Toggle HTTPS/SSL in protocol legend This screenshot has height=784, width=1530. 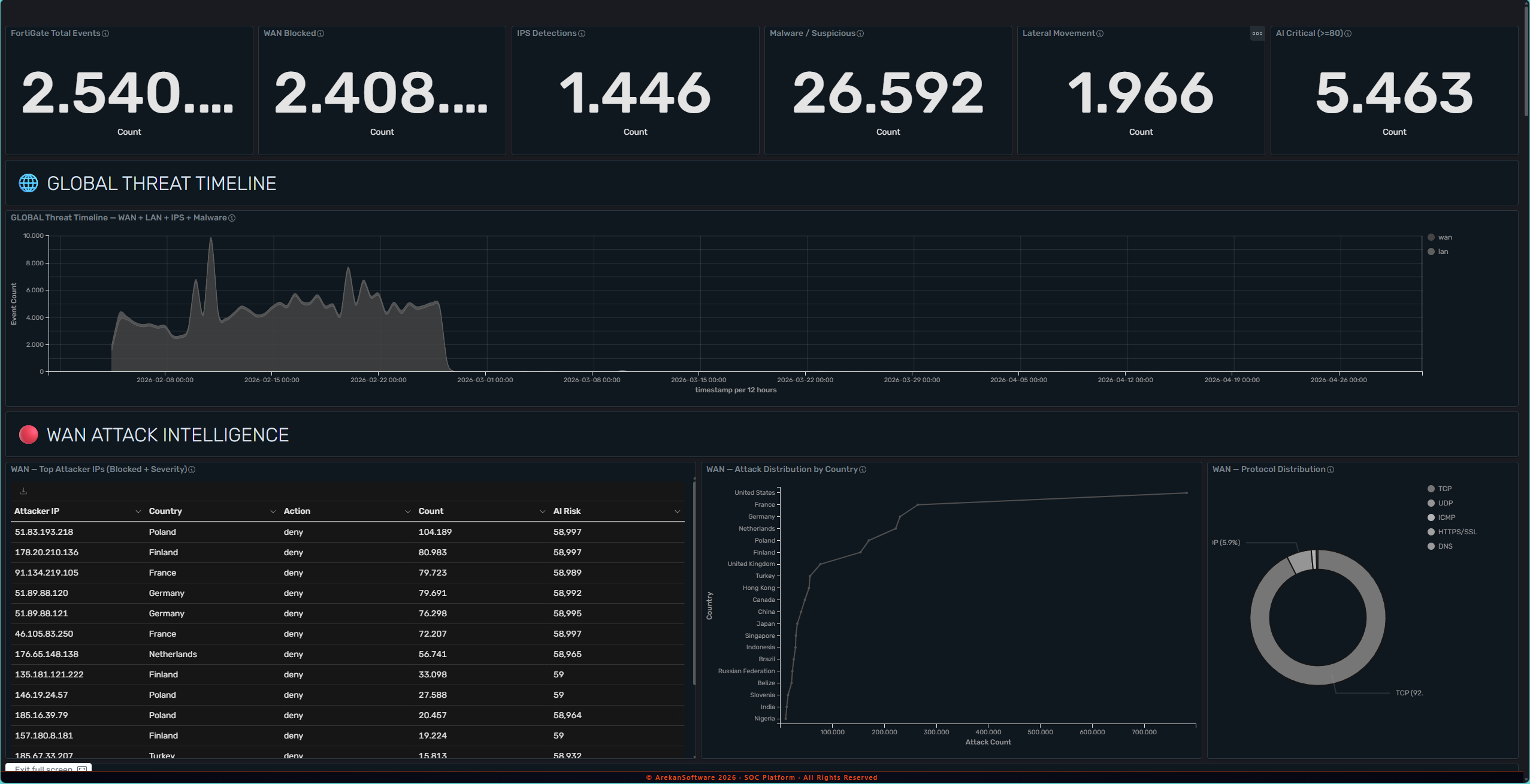[1452, 532]
